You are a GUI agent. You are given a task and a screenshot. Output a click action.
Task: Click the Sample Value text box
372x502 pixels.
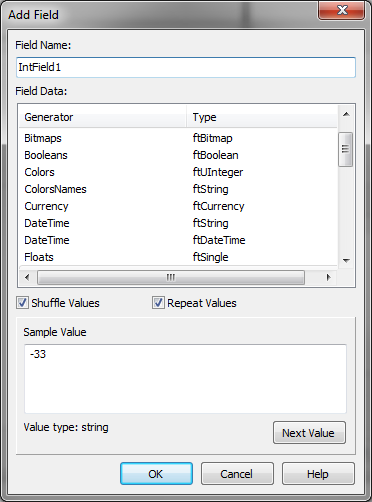(x=185, y=379)
